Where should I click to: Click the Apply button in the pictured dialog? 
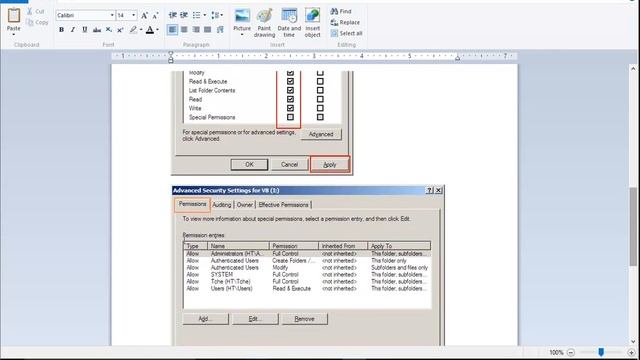pos(330,164)
